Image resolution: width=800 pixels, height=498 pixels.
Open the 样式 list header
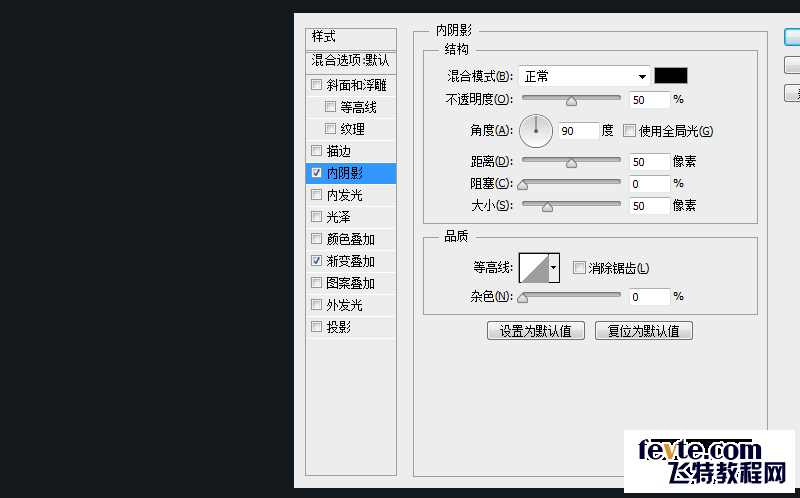click(351, 38)
